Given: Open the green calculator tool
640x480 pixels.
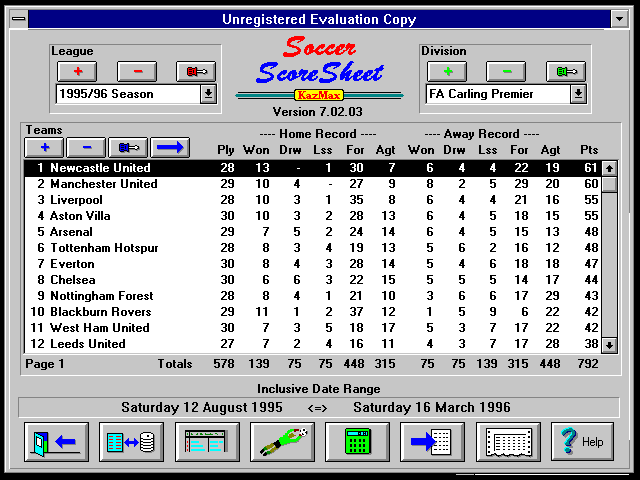Looking at the screenshot, I should (357, 441).
